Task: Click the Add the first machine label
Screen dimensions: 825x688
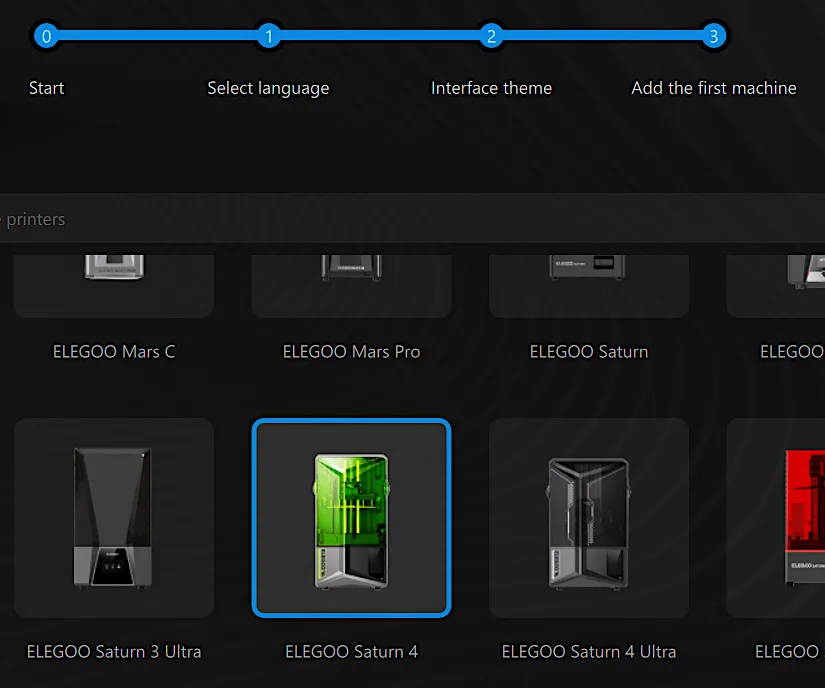Action: [x=714, y=88]
